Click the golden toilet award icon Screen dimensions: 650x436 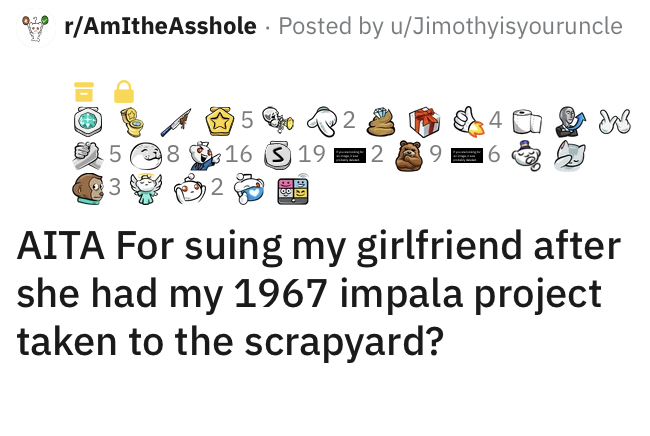pyautogui.click(x=131, y=122)
